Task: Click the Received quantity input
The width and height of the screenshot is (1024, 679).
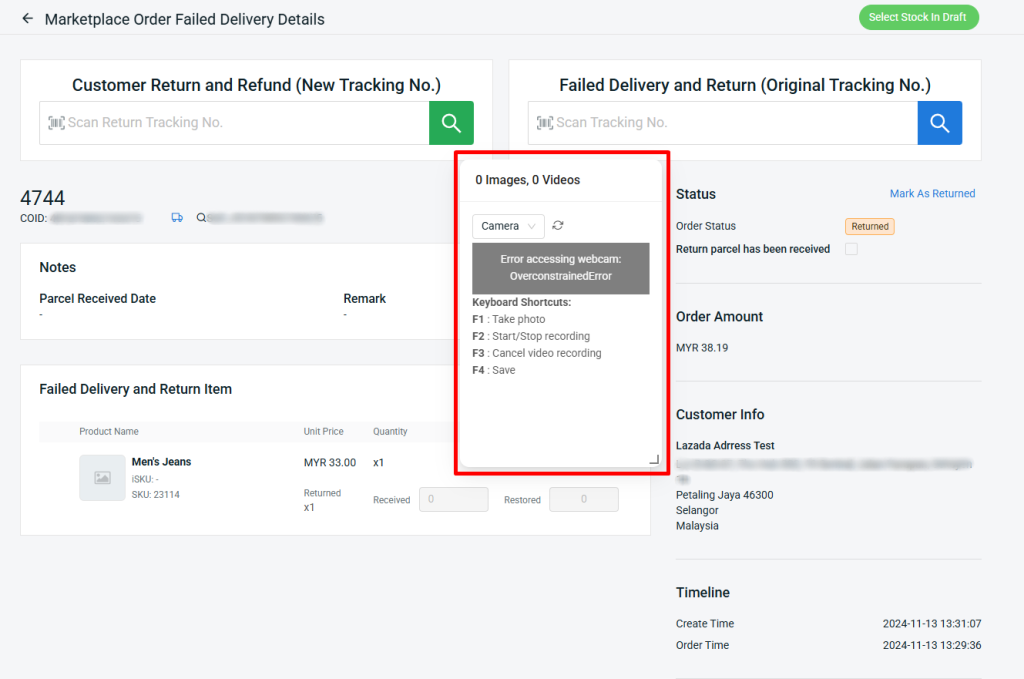Action: 453,499
